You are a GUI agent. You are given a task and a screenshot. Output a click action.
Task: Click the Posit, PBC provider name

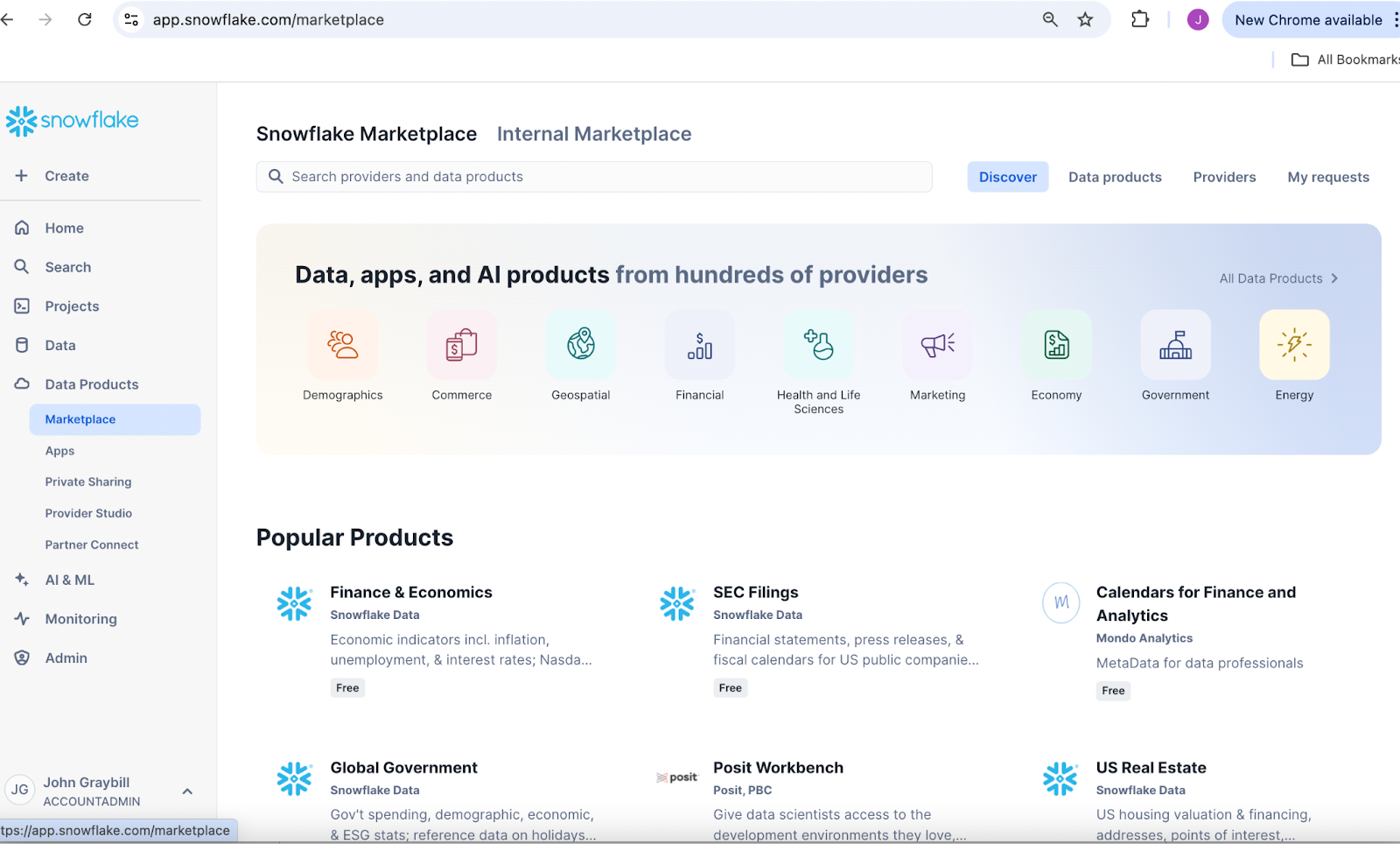[x=743, y=790]
